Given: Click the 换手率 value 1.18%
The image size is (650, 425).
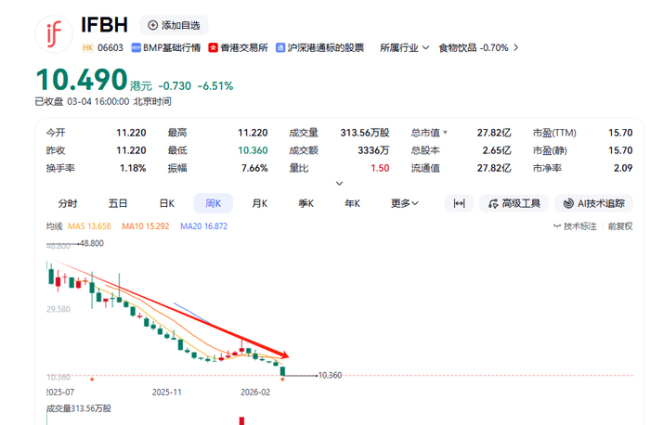Looking at the screenshot, I should point(133,168).
